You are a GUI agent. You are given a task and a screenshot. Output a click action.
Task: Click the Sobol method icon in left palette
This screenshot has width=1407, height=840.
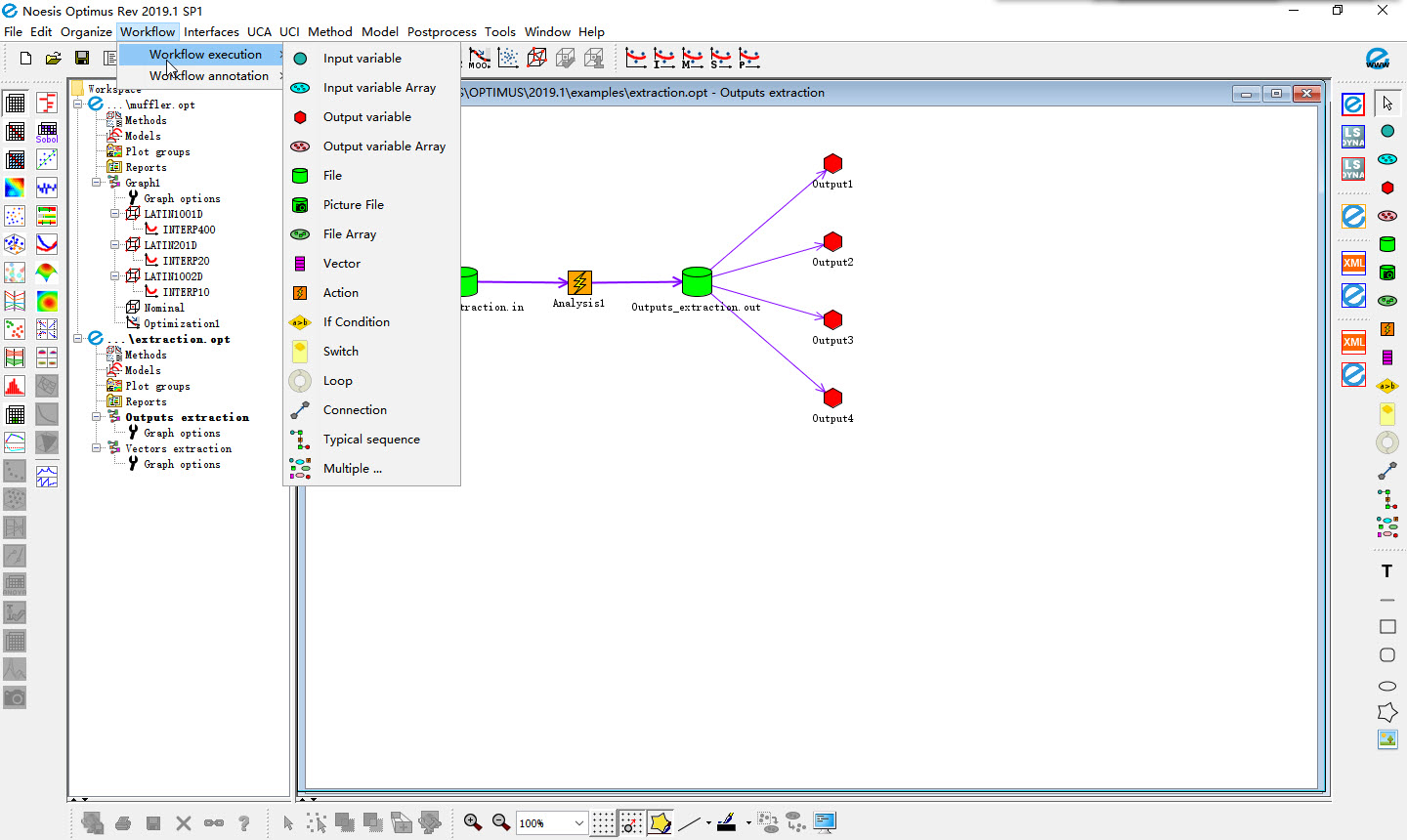pos(47,132)
